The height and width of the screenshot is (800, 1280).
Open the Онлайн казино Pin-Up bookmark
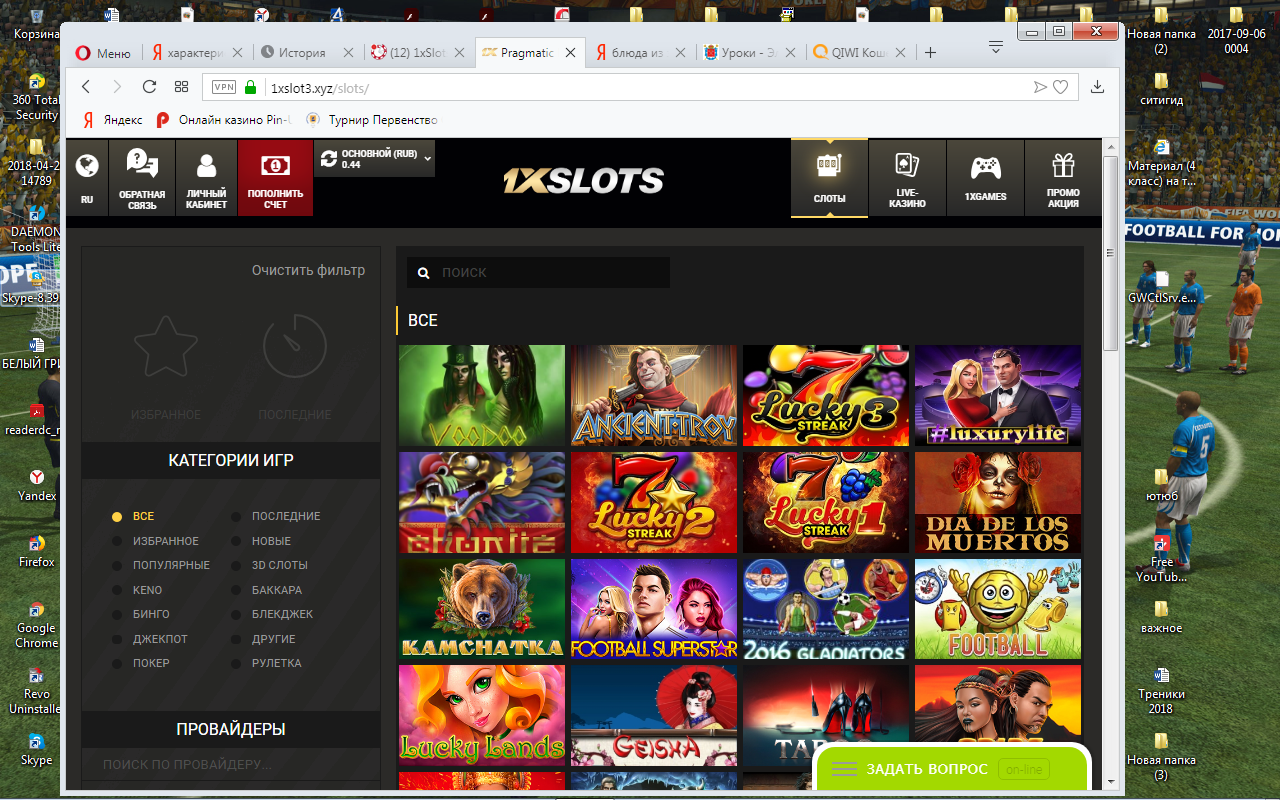(x=224, y=120)
